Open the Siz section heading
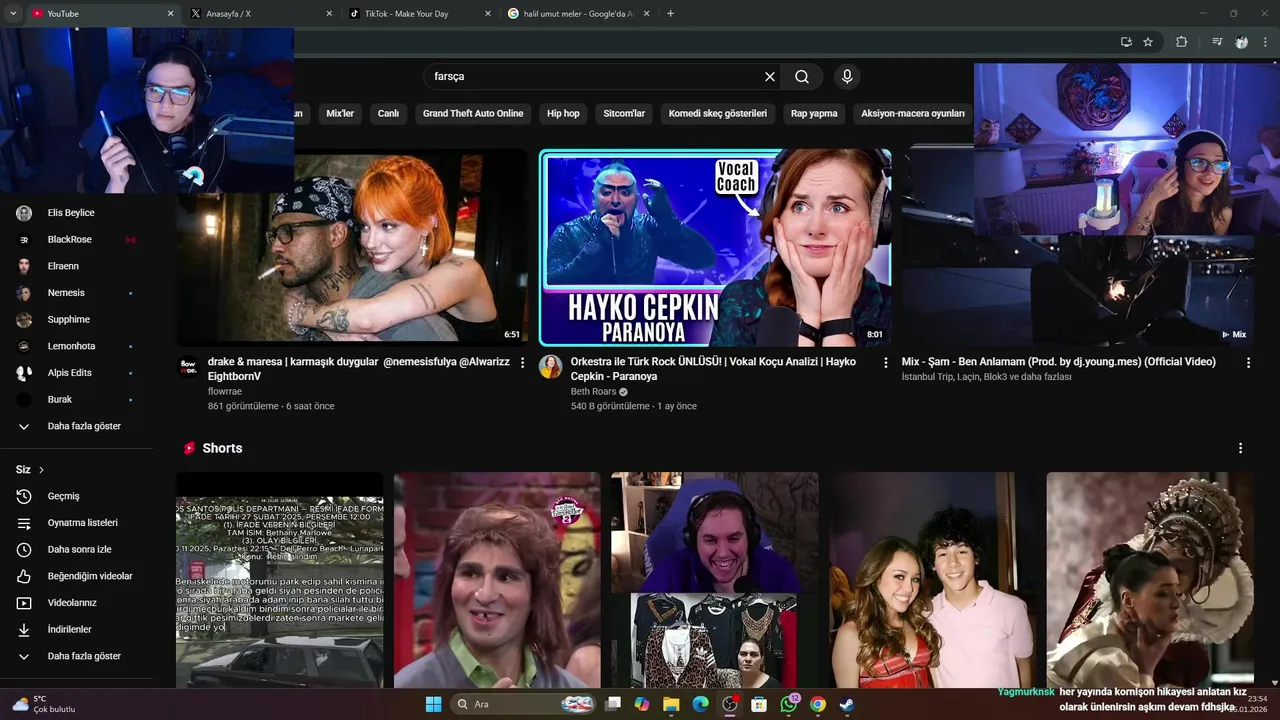Viewport: 1280px width, 720px height. coord(30,470)
